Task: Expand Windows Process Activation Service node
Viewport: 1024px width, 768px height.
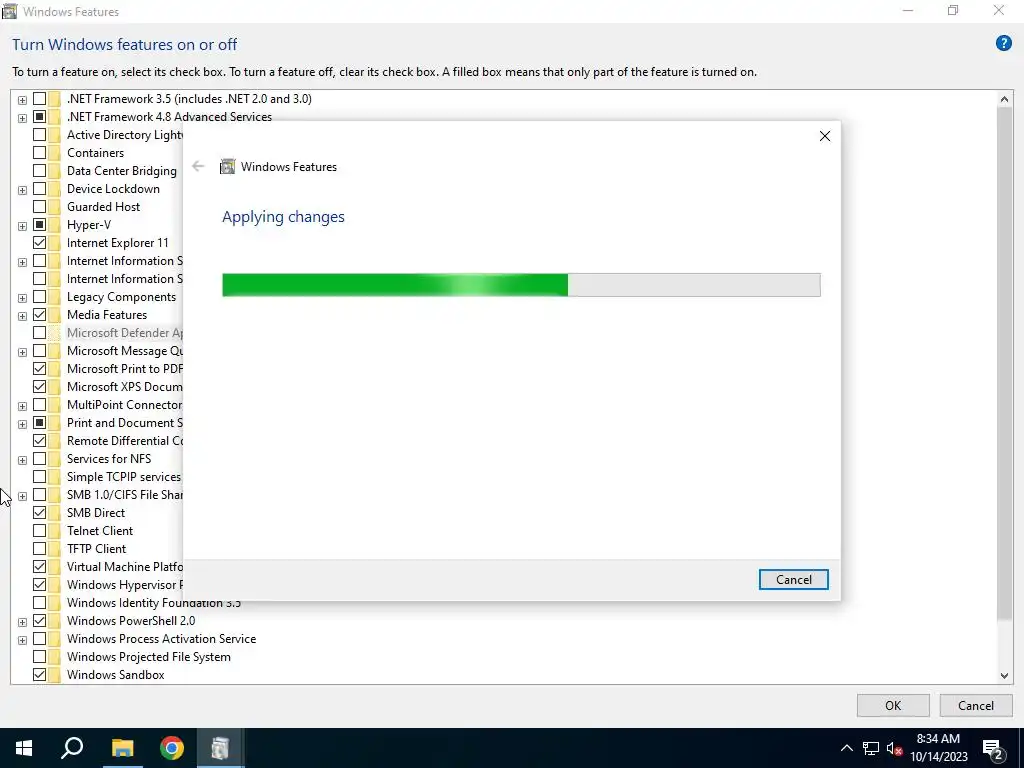Action: pos(22,640)
